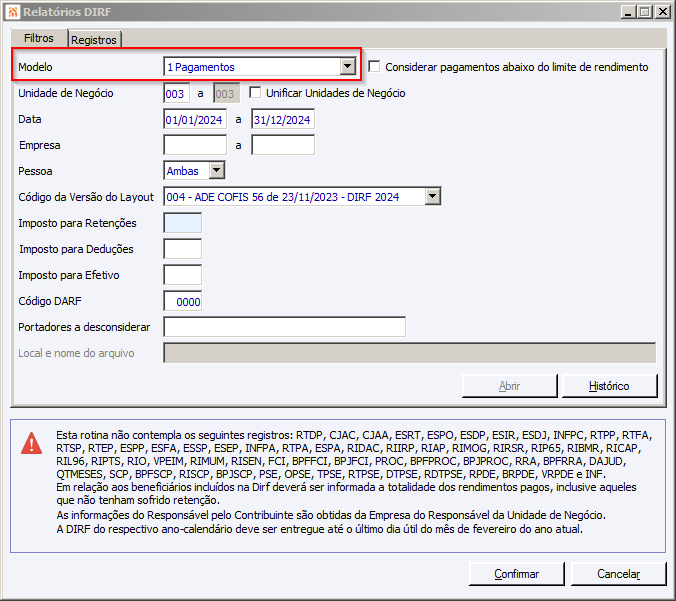The width and height of the screenshot is (676, 601).
Task: Click the 'Modelo' label text
Action: (35, 67)
